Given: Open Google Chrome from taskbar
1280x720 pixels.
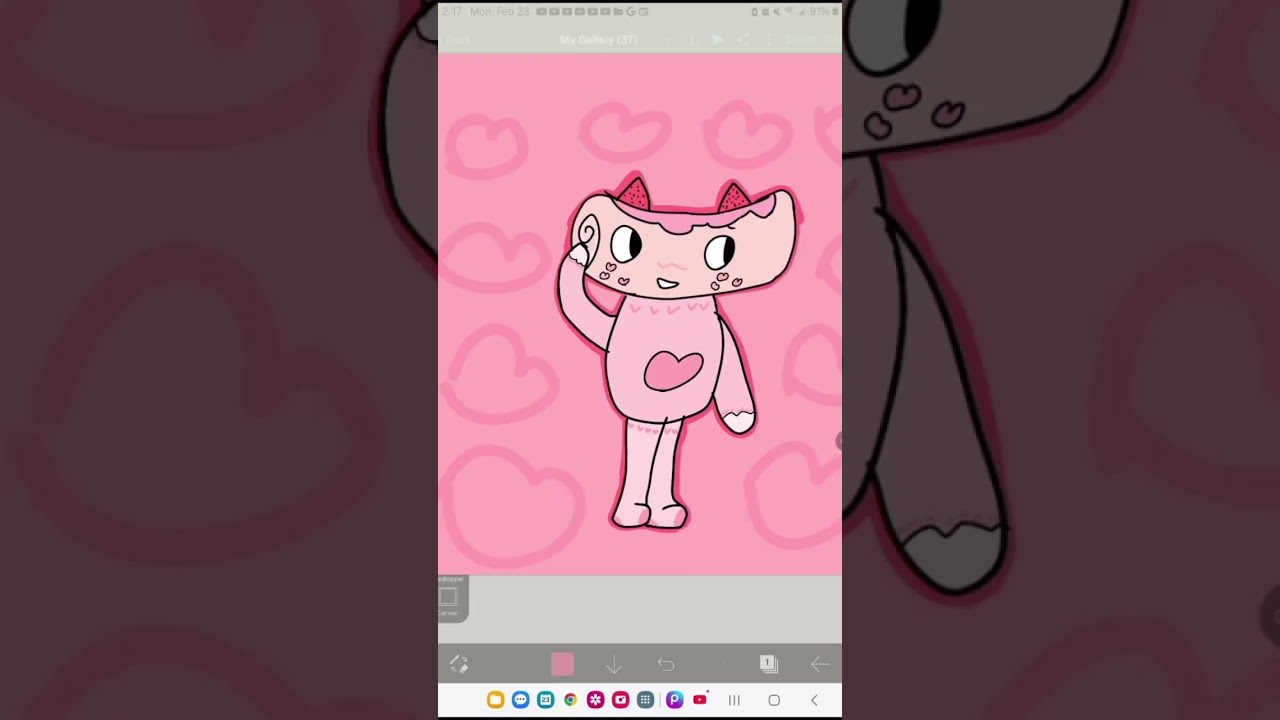Looking at the screenshot, I should coord(570,700).
